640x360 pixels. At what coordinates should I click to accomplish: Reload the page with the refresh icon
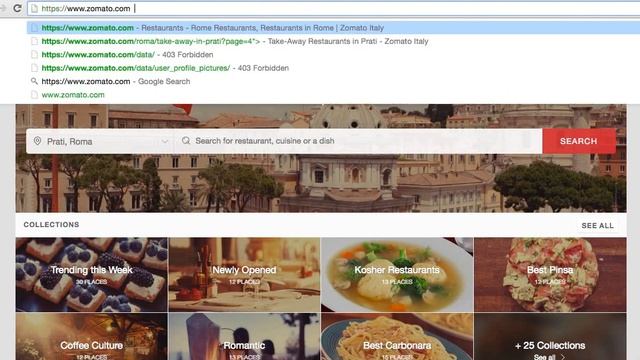click(17, 8)
